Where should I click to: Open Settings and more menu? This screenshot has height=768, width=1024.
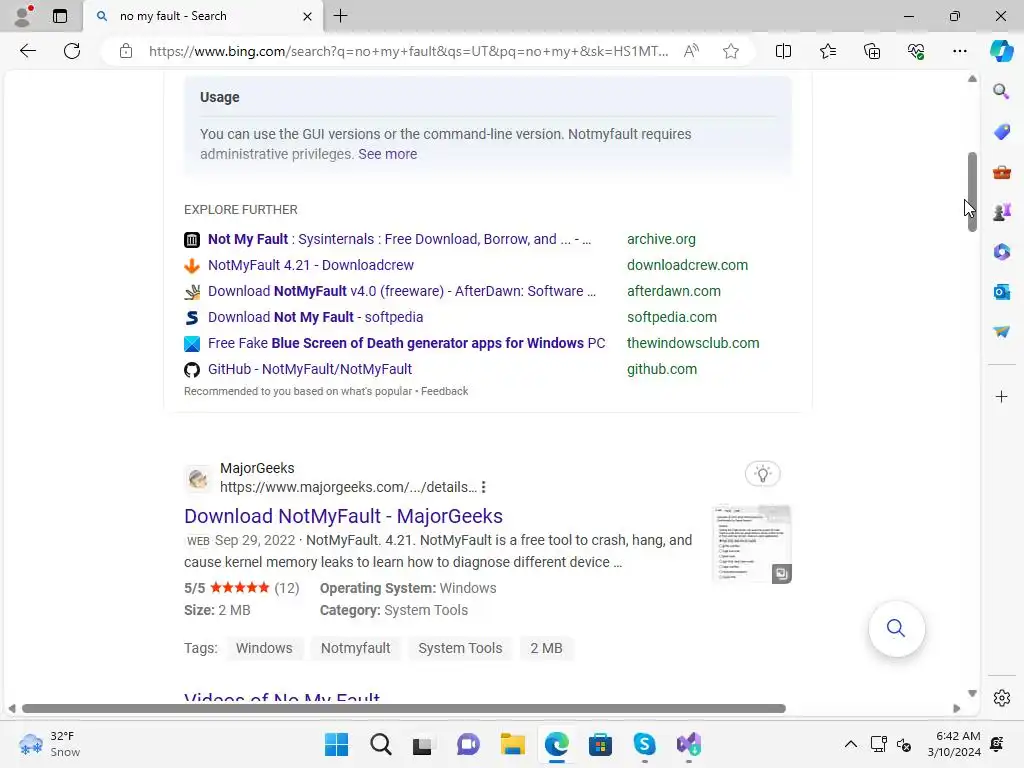pyautogui.click(x=959, y=51)
